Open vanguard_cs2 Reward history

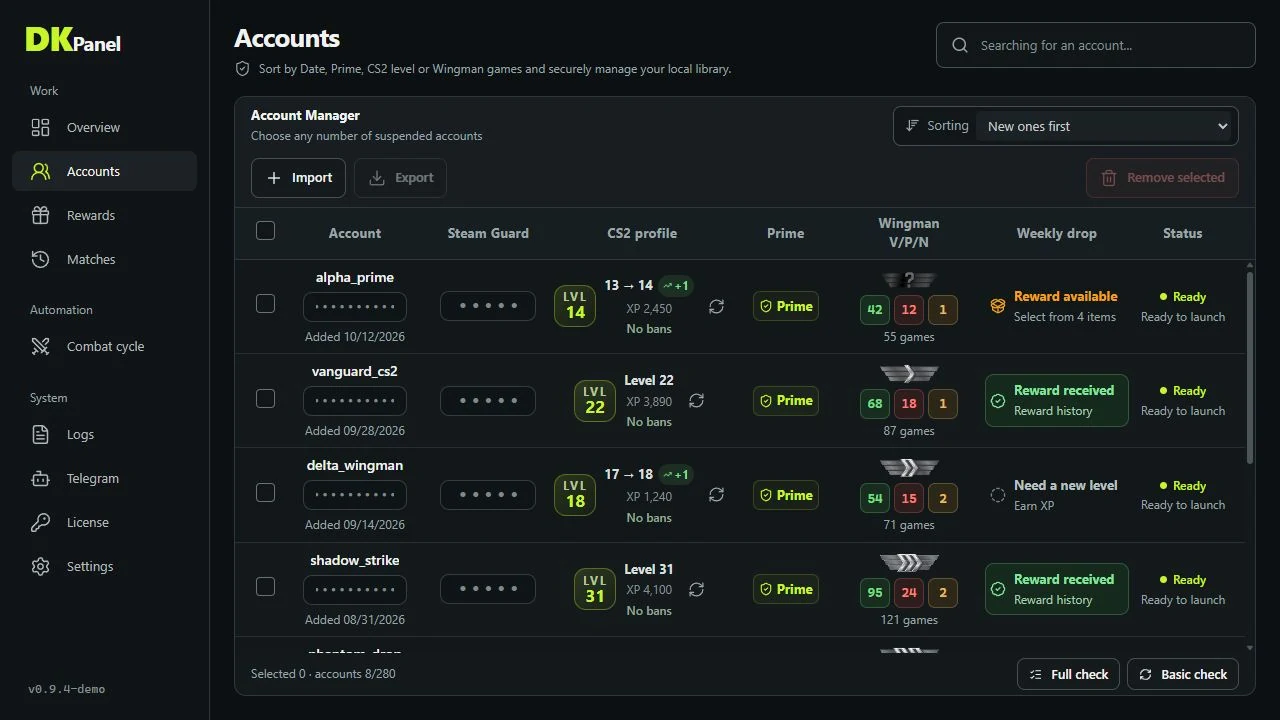[1056, 400]
